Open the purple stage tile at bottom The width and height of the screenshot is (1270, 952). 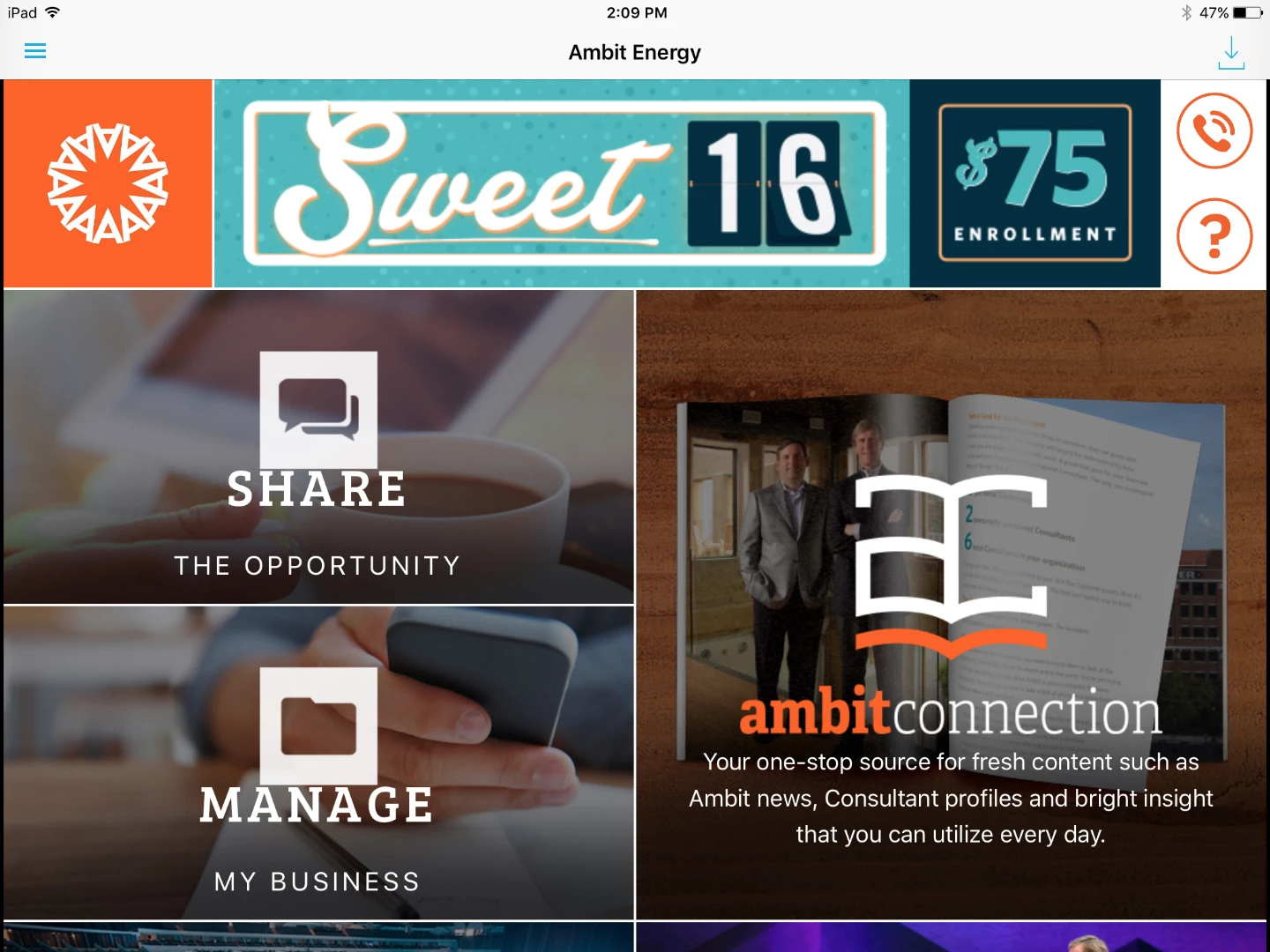(x=951, y=937)
